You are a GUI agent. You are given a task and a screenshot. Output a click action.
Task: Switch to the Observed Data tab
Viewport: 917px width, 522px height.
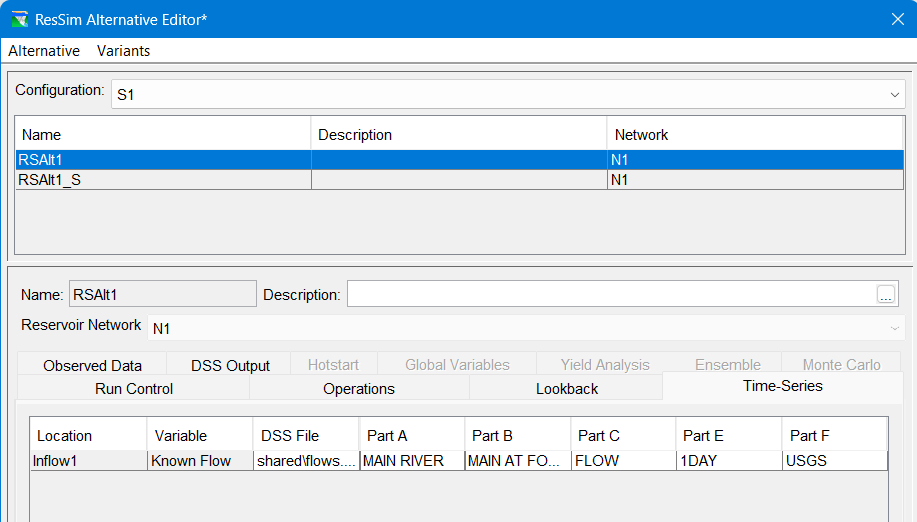click(x=92, y=365)
